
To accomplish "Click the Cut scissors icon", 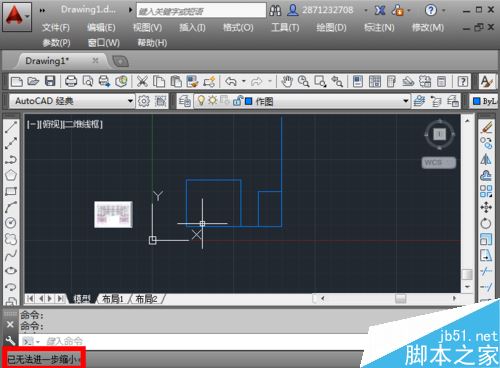I will point(142,81).
